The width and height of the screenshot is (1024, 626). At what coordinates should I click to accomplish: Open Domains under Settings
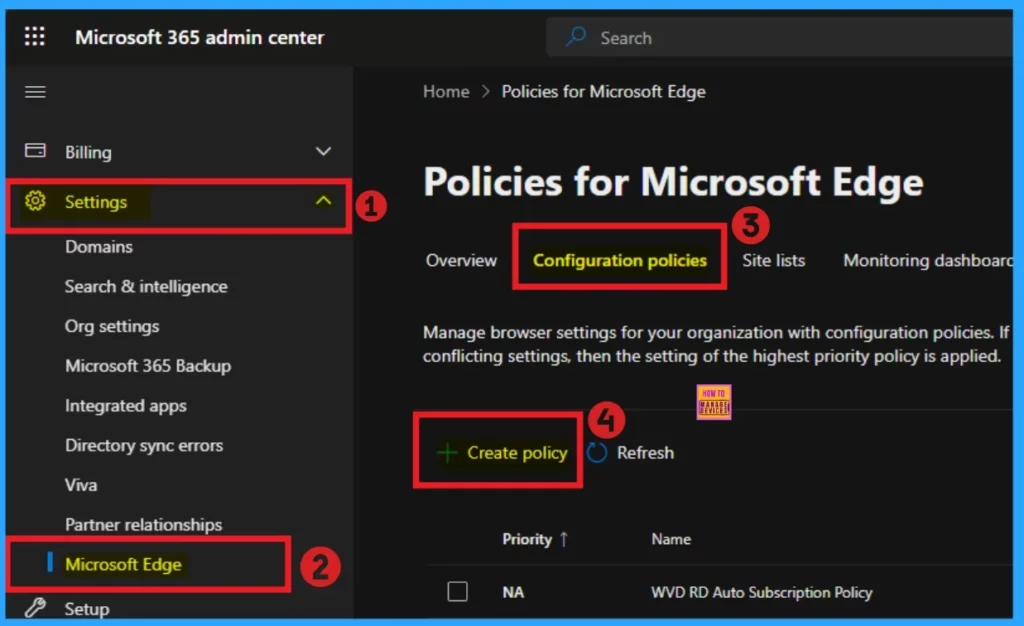[99, 247]
